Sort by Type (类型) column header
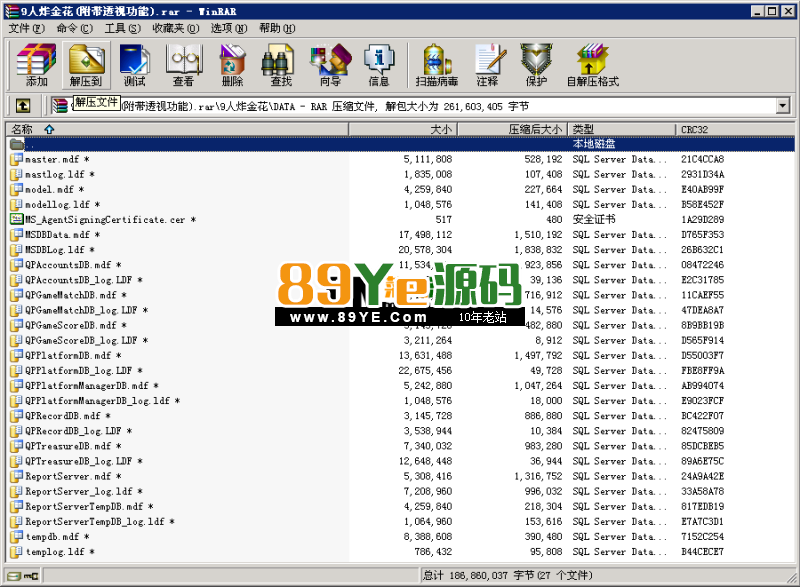800x587 pixels. pos(622,130)
